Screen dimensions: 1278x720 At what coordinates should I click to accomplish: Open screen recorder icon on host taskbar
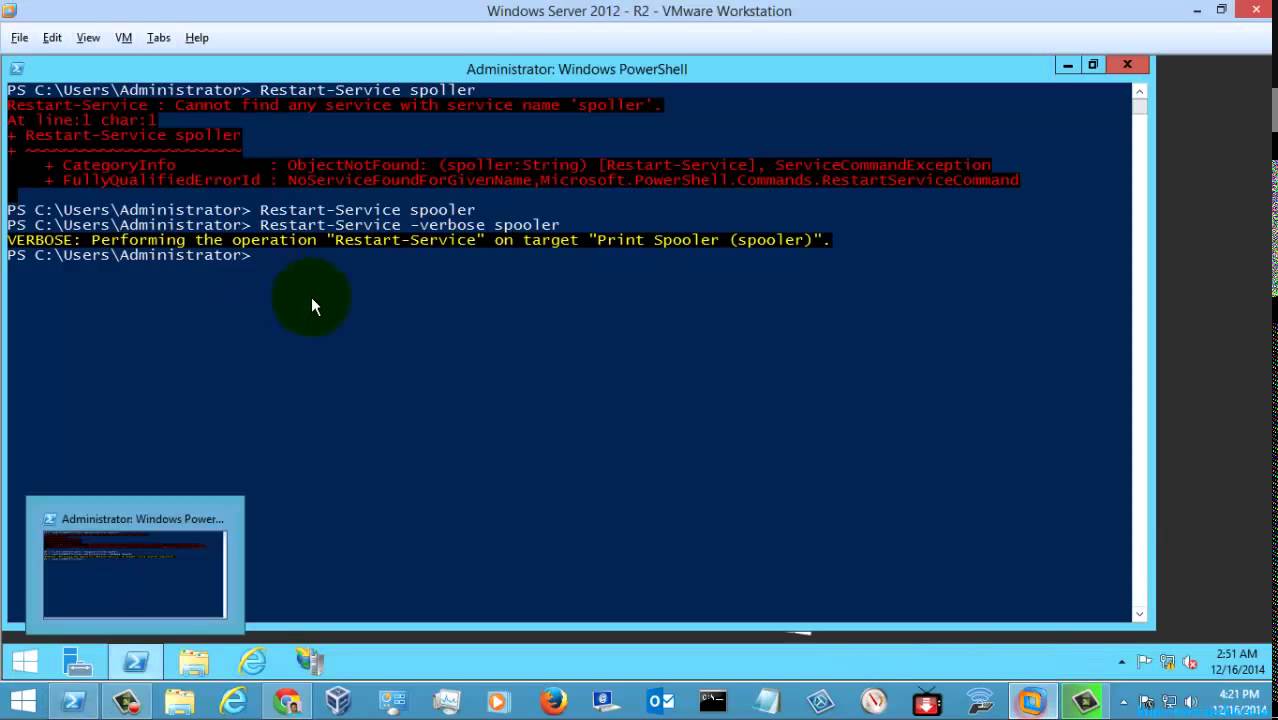click(127, 702)
